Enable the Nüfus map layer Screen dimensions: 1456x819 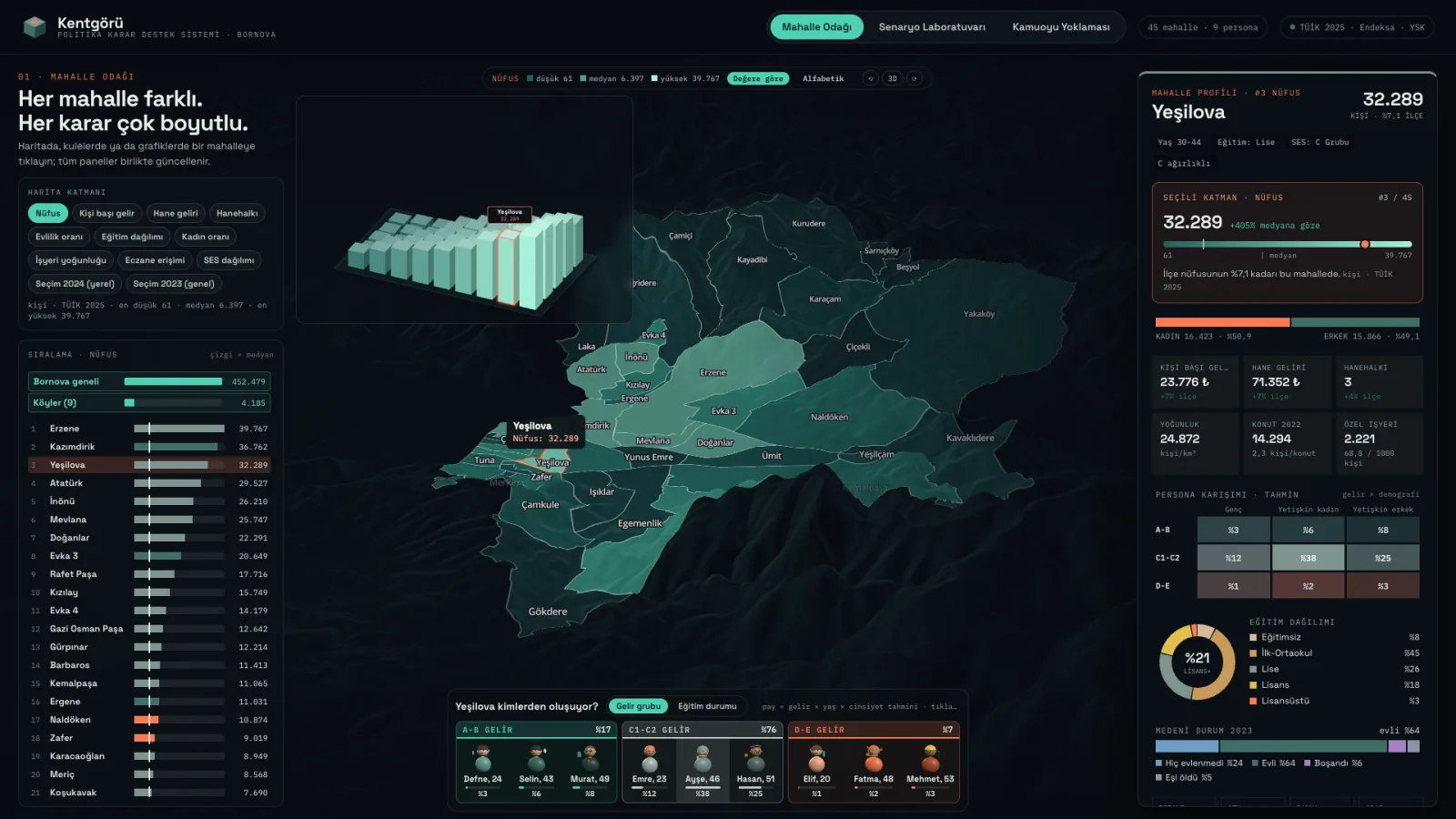[48, 213]
